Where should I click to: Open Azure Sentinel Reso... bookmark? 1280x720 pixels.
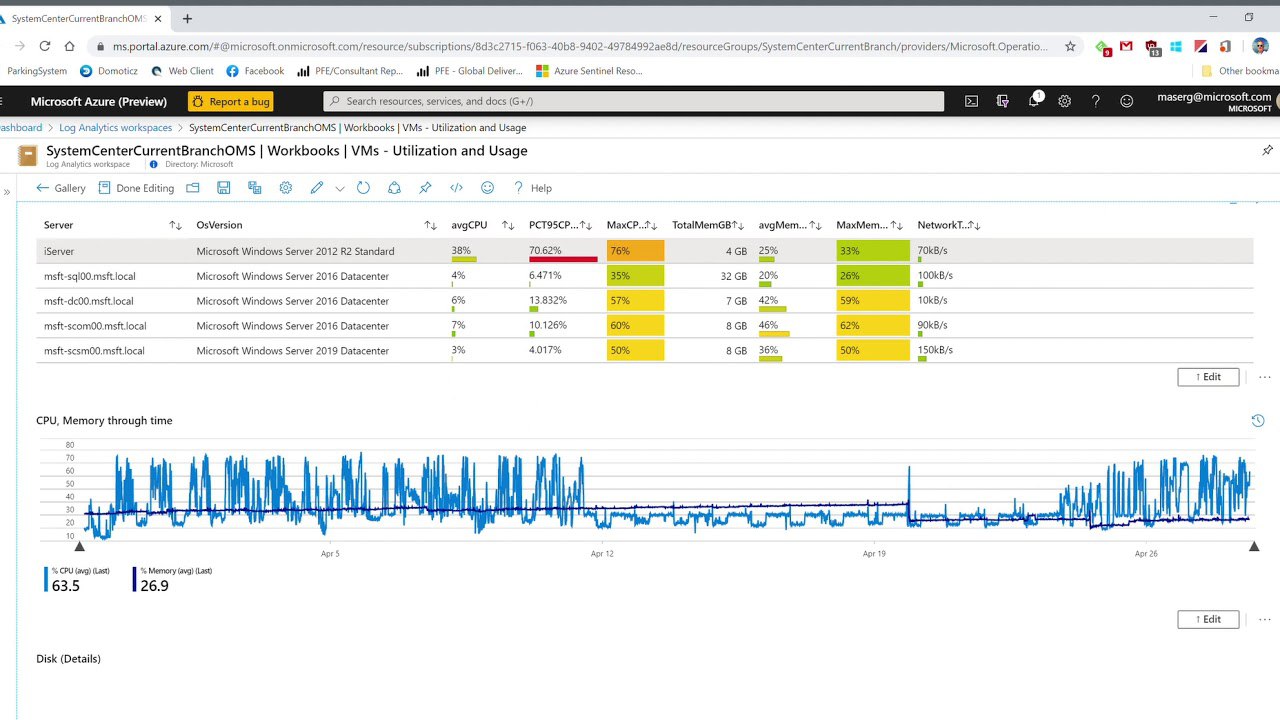pos(589,71)
